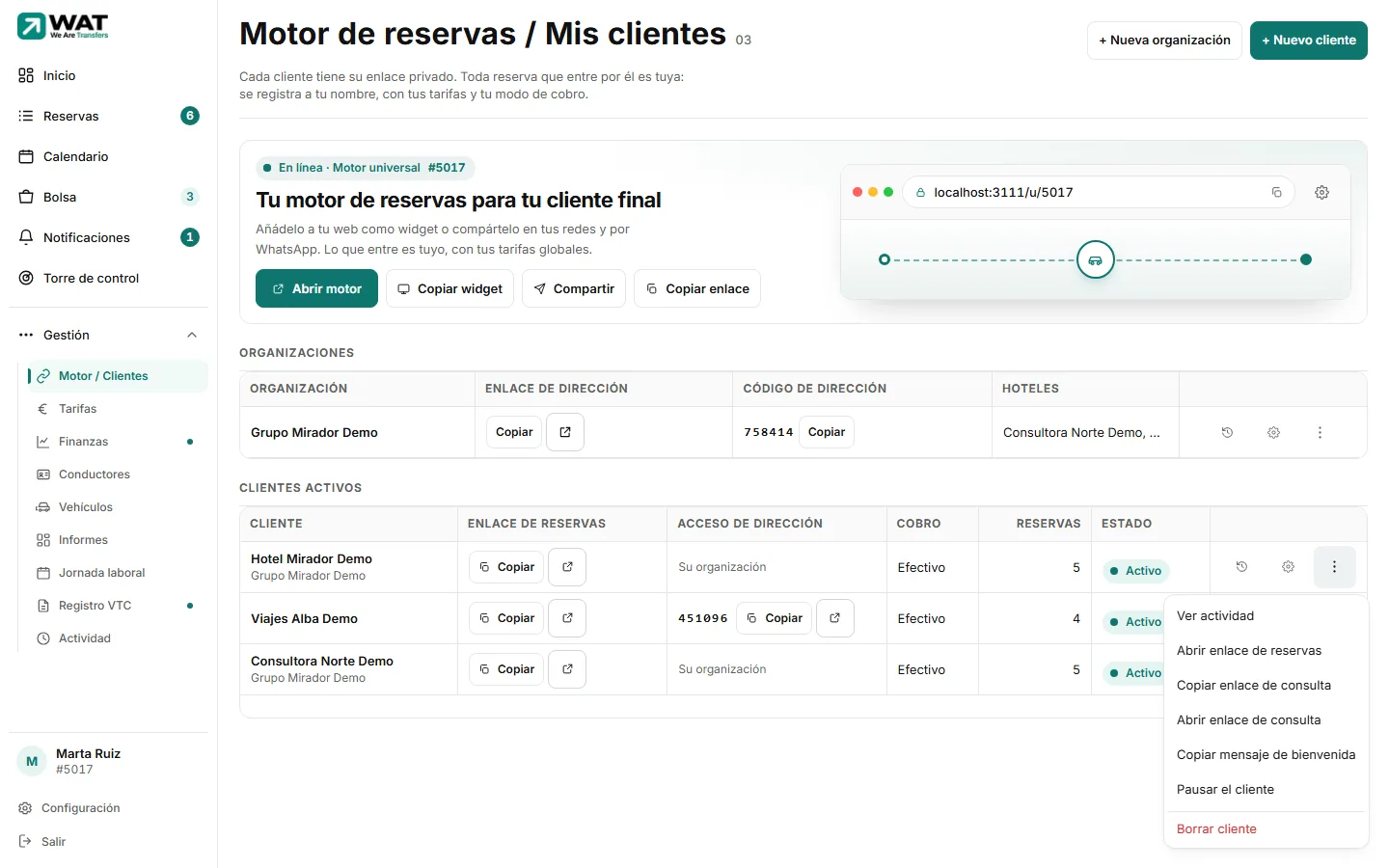Click the Marta Ruiz user avatar

click(x=32, y=761)
